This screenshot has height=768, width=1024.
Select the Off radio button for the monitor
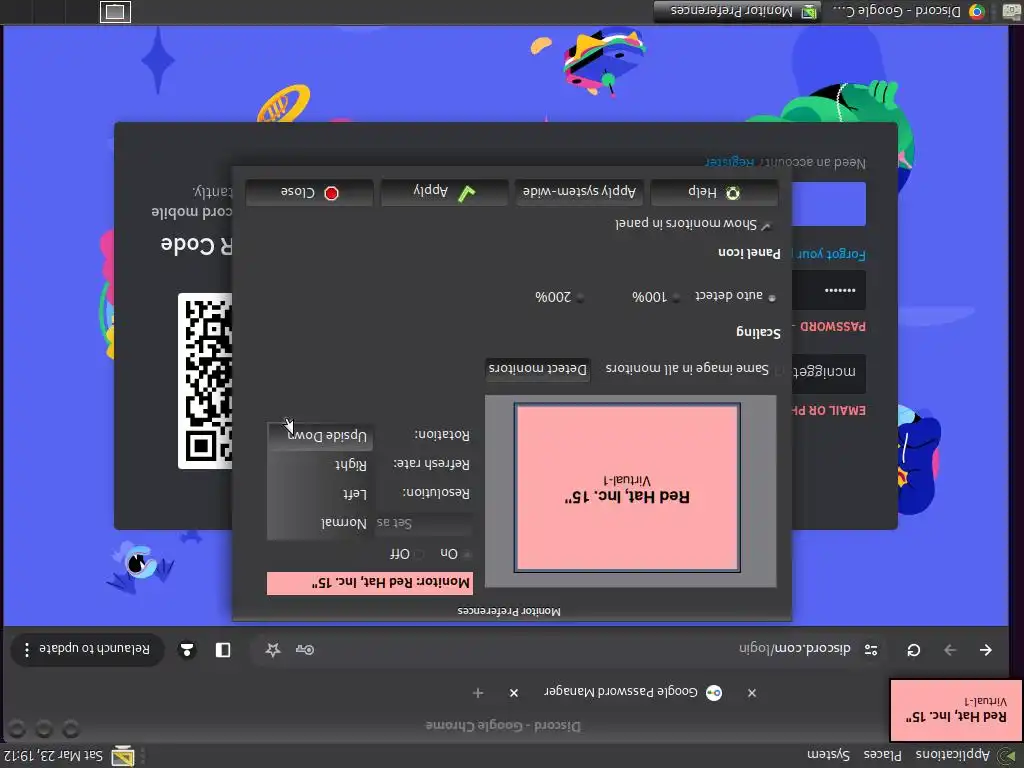pyautogui.click(x=419, y=554)
